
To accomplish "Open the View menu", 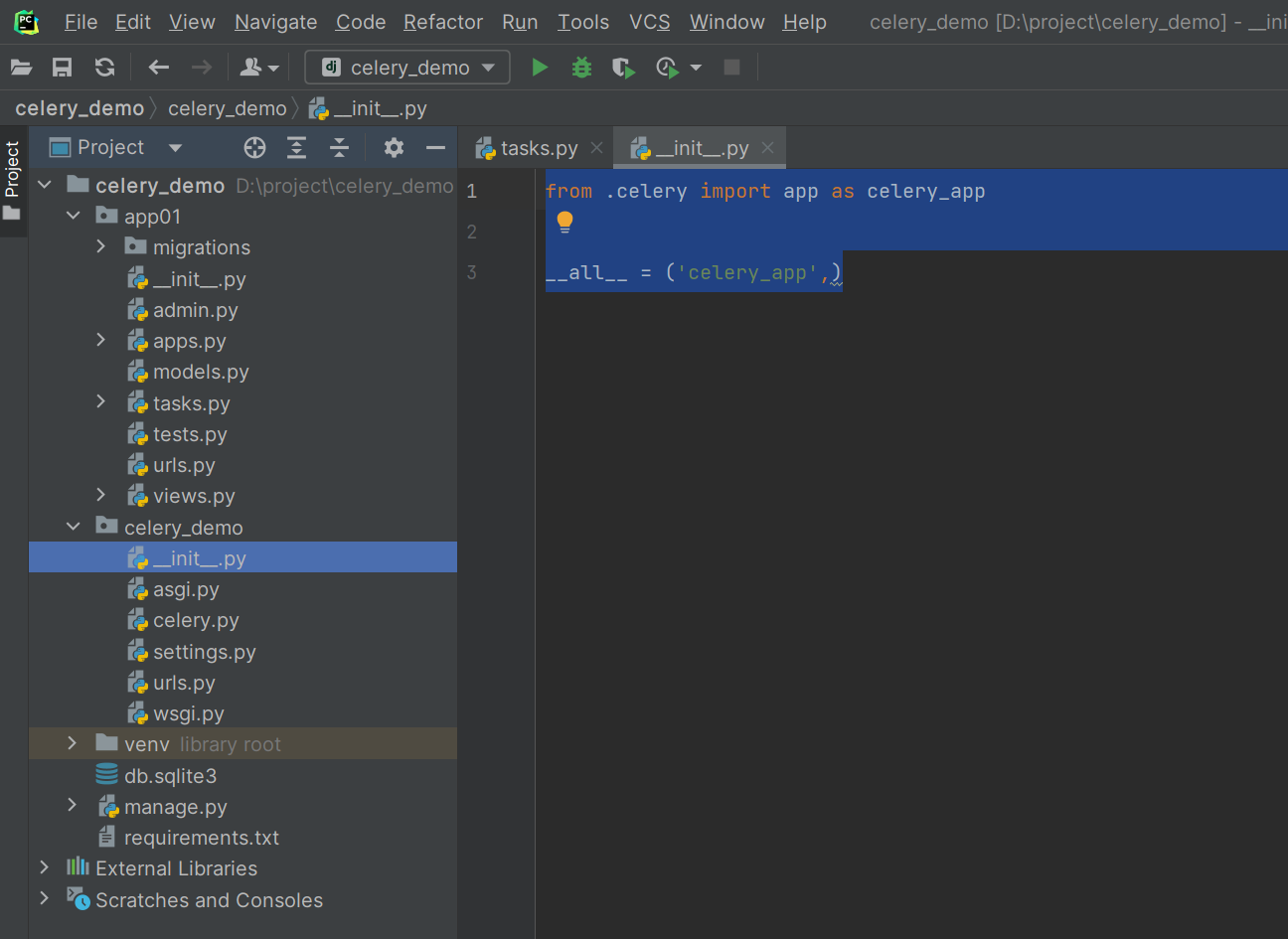I will coord(192,22).
